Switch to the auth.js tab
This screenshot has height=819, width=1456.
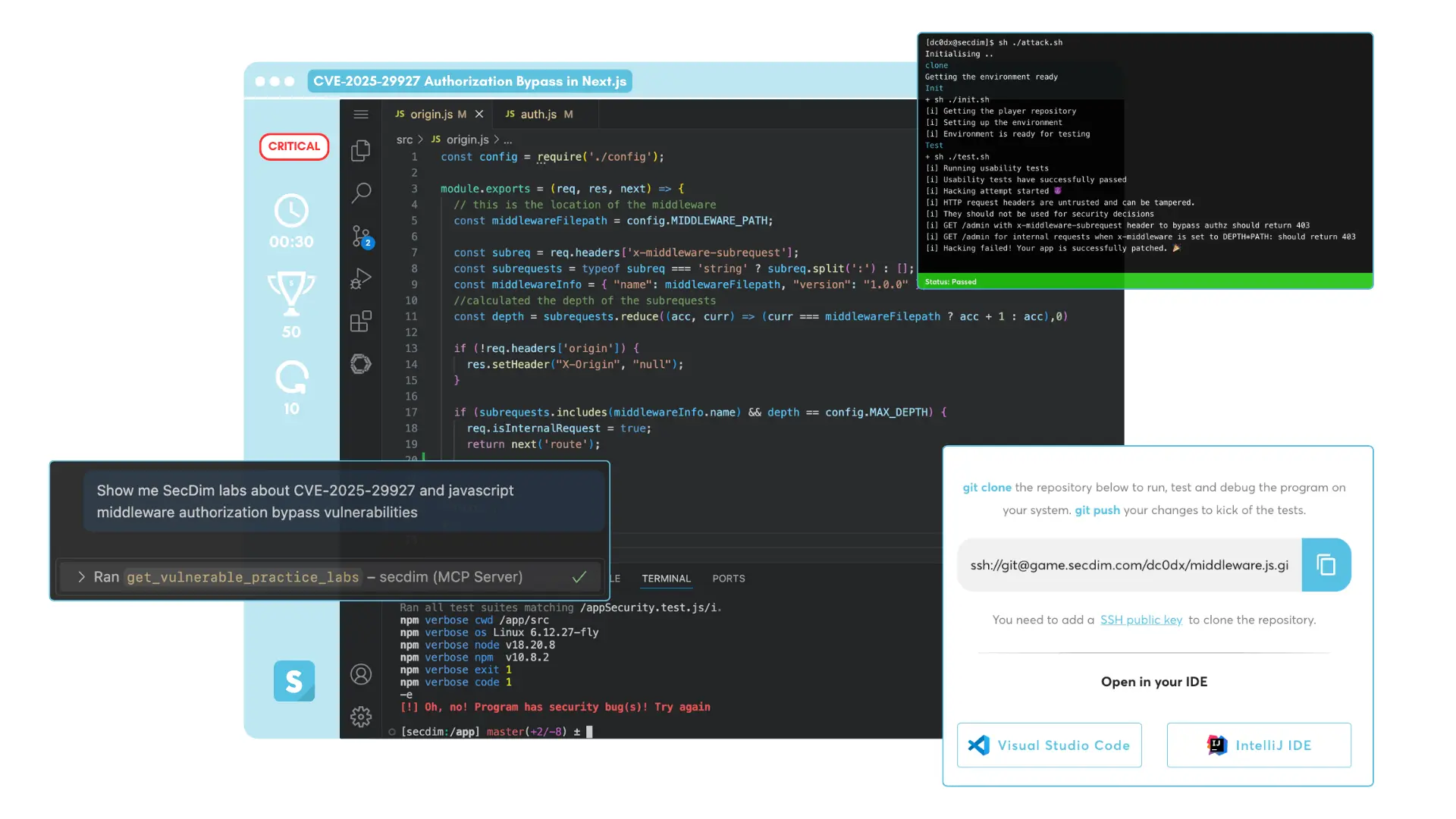pyautogui.click(x=538, y=114)
